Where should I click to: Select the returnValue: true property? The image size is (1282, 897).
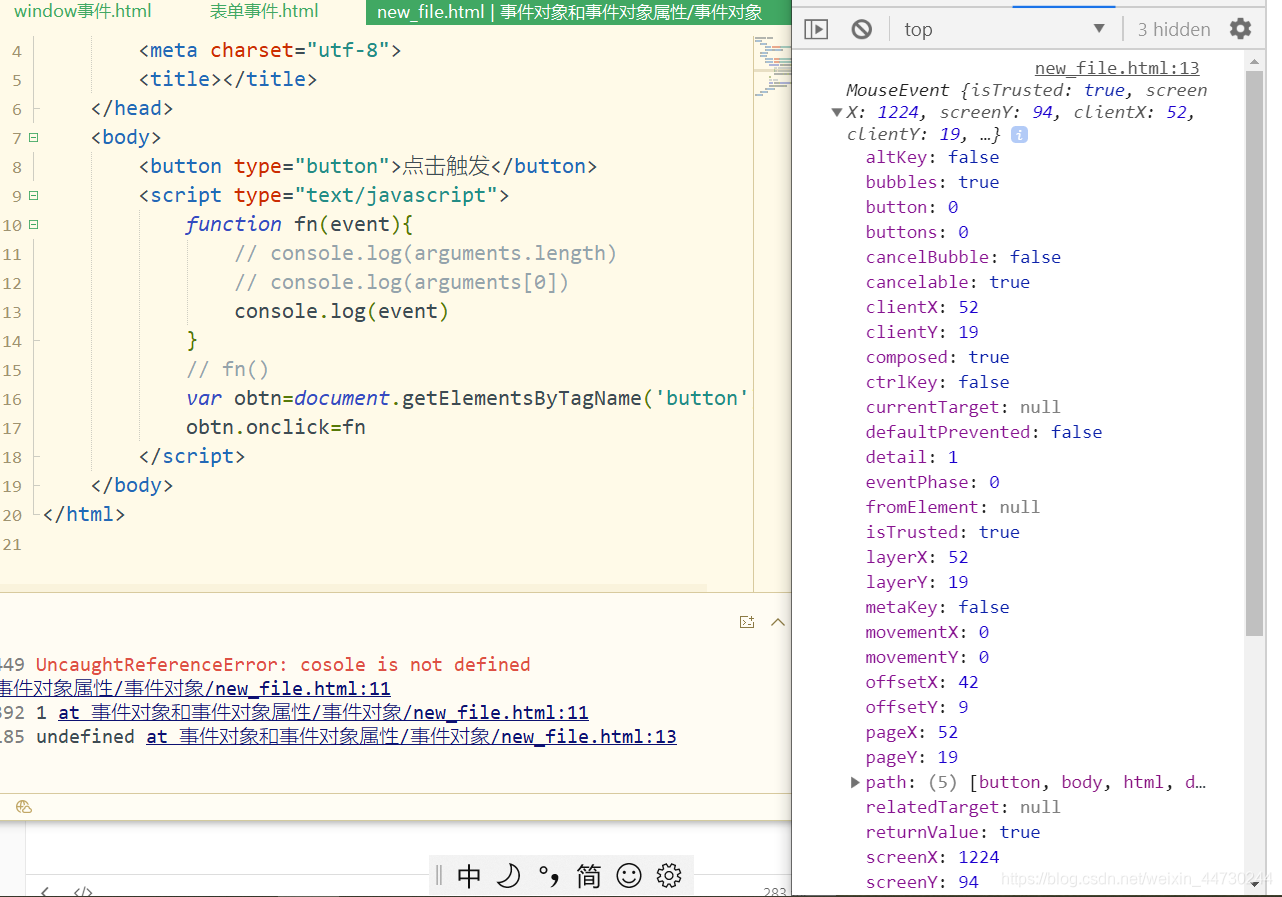click(x=953, y=832)
